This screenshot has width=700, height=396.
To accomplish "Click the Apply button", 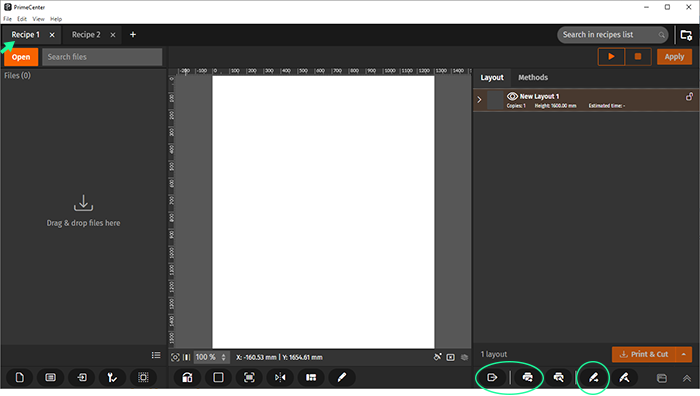I will click(674, 57).
